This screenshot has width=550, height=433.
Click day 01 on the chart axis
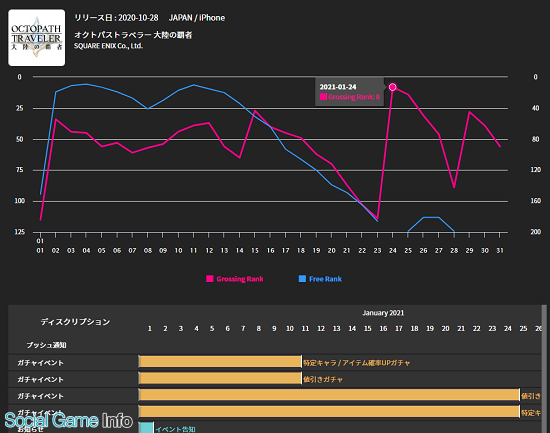pyautogui.click(x=40, y=251)
